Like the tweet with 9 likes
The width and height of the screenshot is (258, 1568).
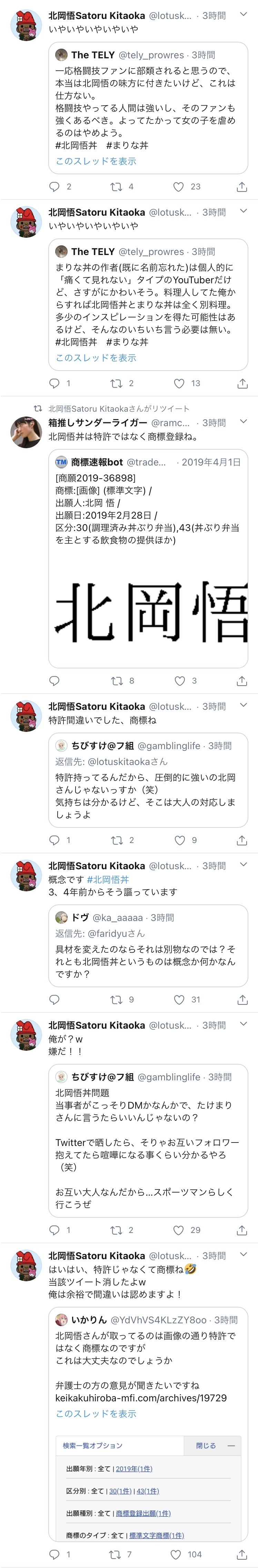pos(179,840)
